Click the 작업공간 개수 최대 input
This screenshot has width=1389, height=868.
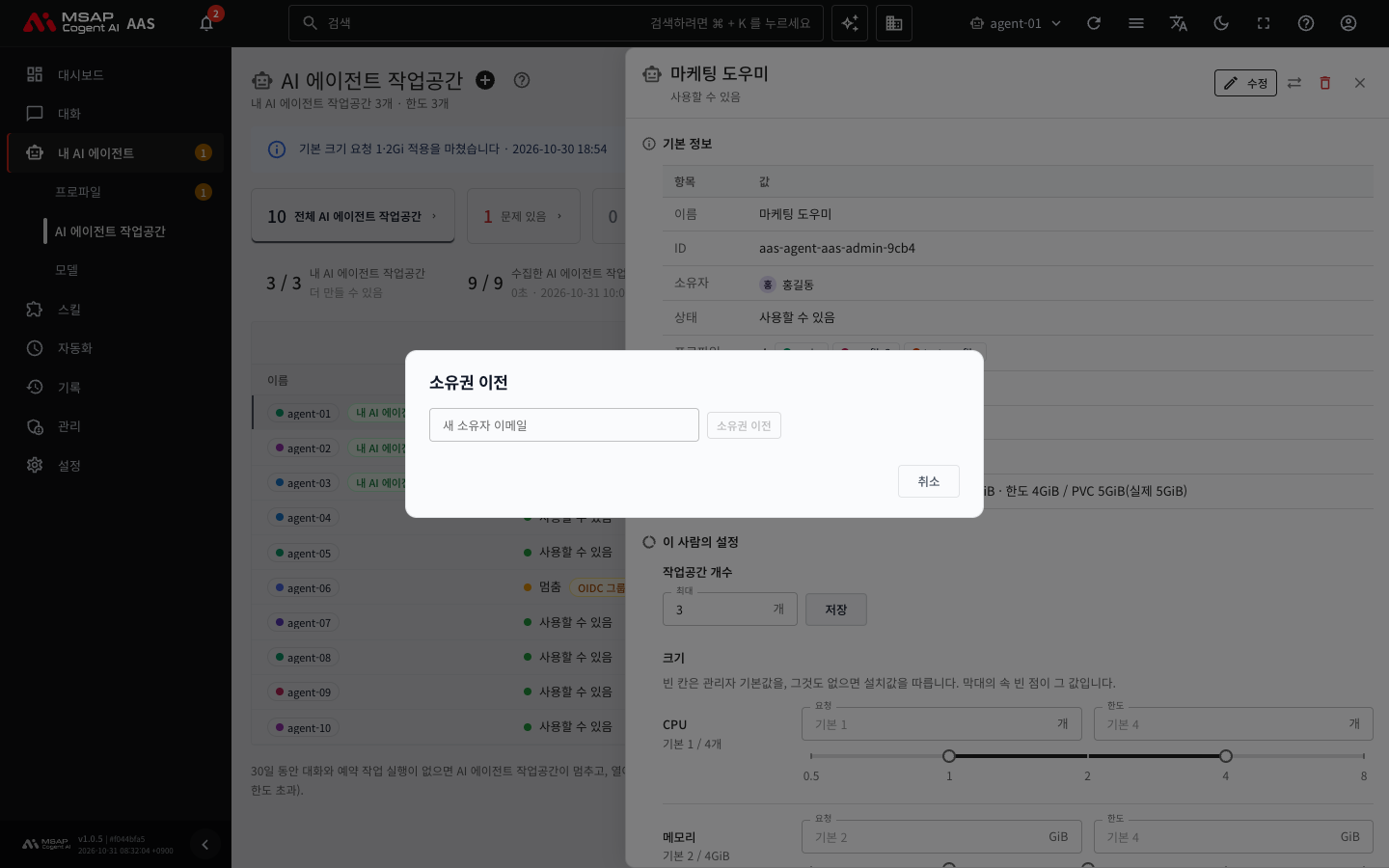pos(730,610)
